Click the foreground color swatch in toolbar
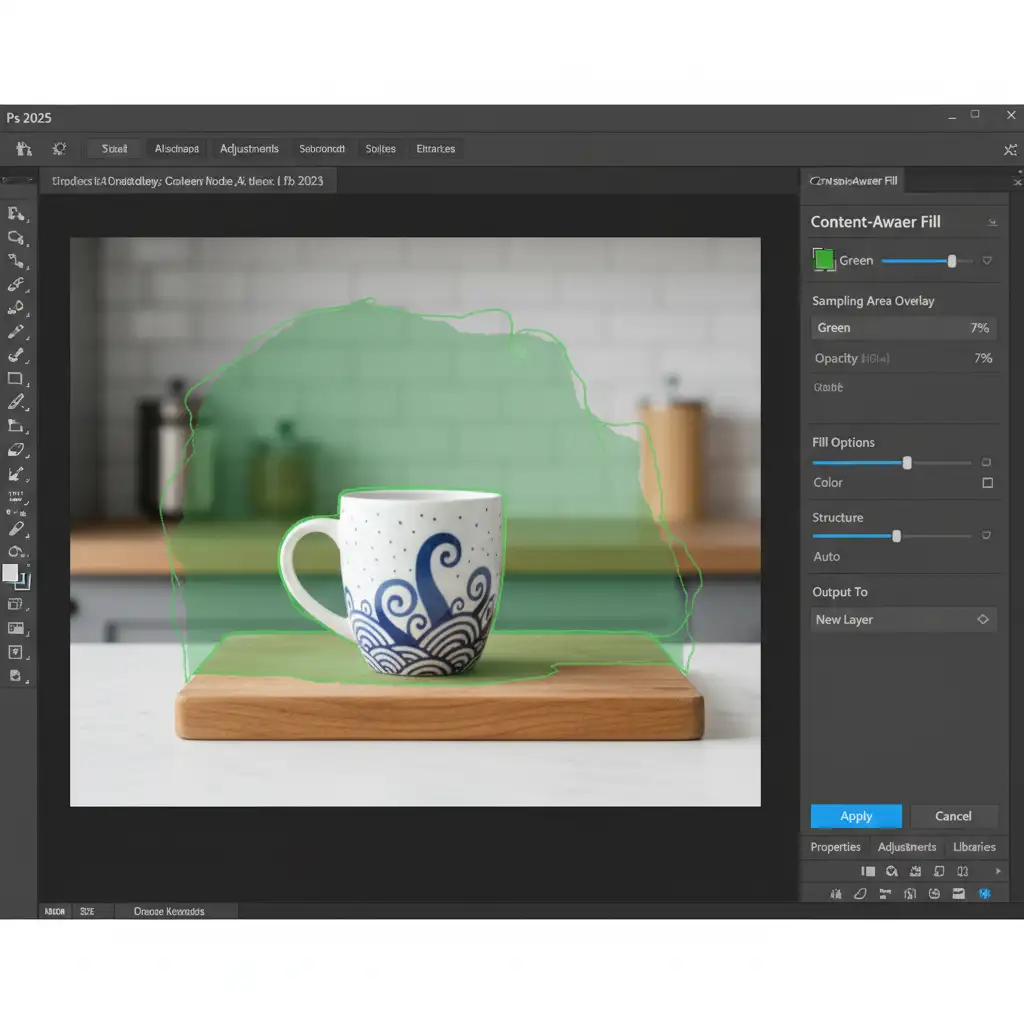 click(11, 573)
